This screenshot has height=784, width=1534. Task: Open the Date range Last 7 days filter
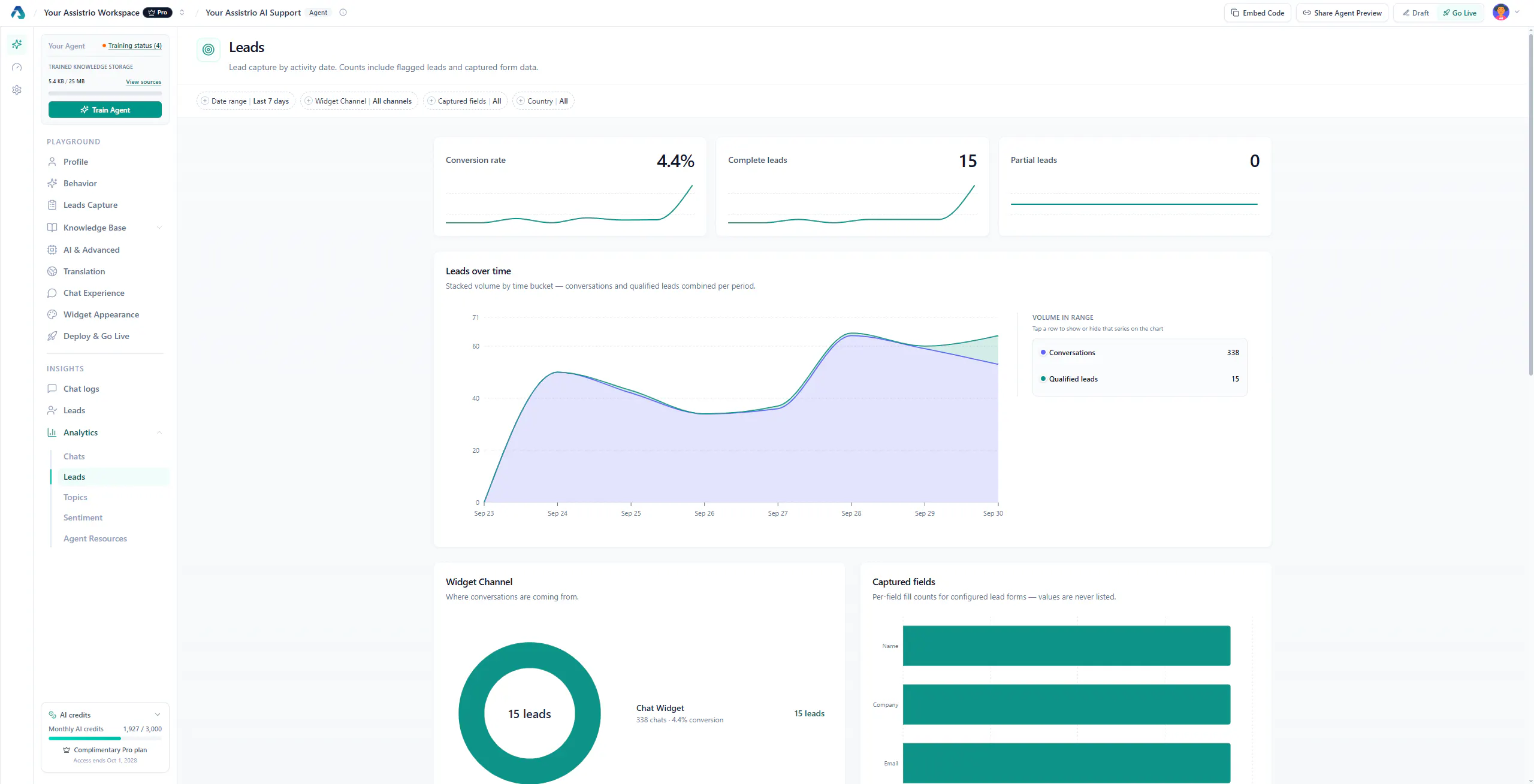(246, 101)
